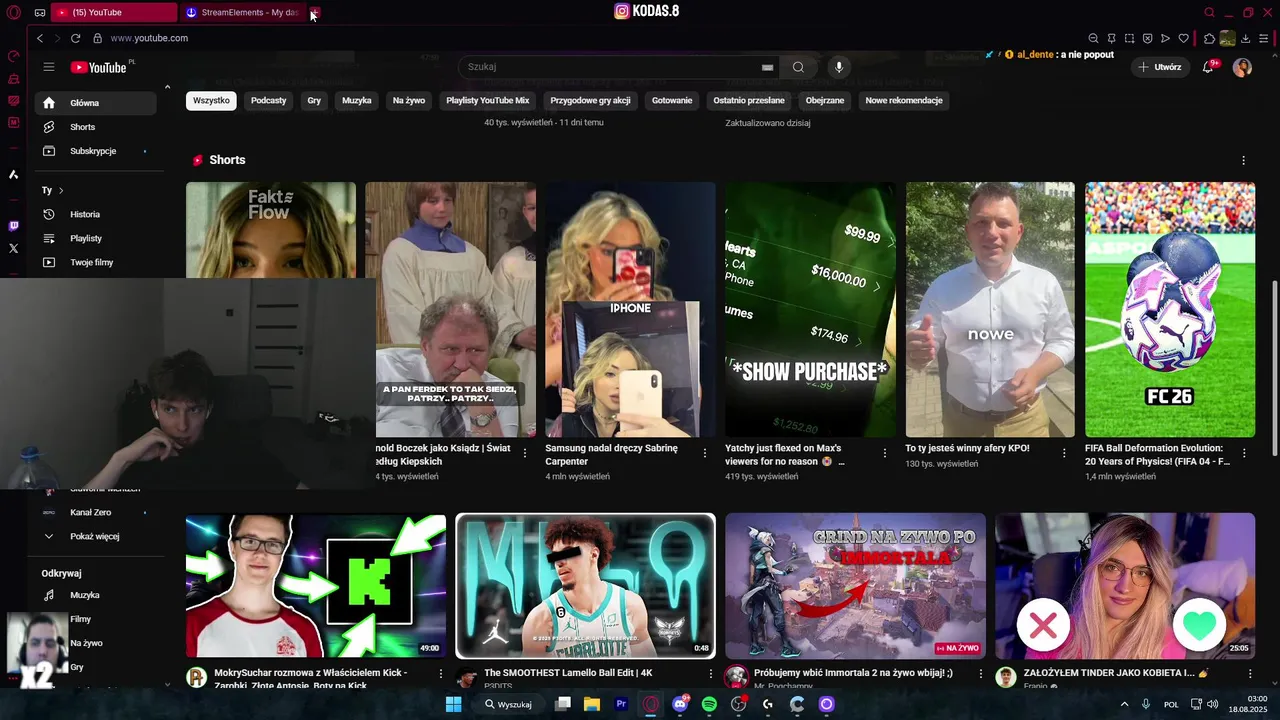Show hidden system tray icons chevron

pos(1124,704)
